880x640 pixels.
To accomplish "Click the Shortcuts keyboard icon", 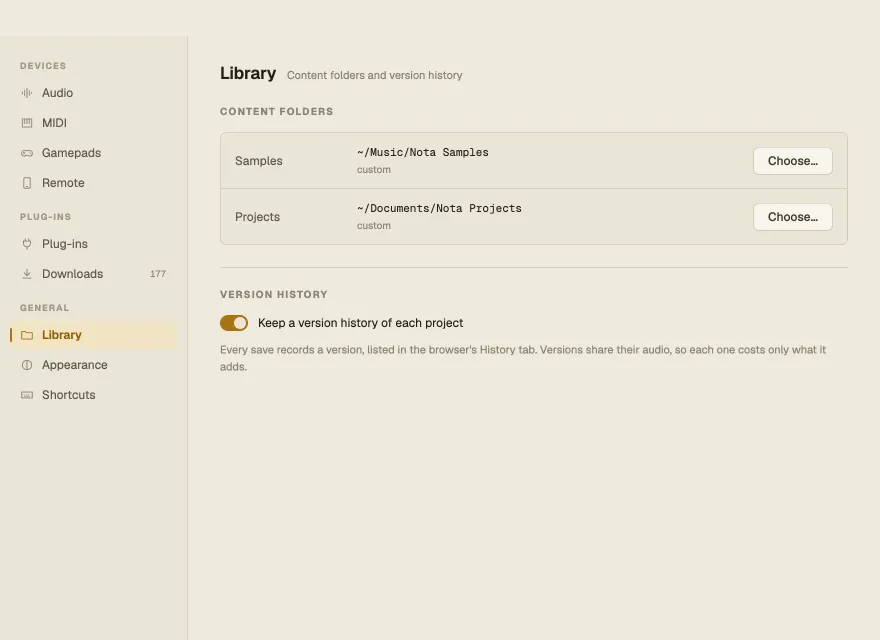I will [x=27, y=395].
